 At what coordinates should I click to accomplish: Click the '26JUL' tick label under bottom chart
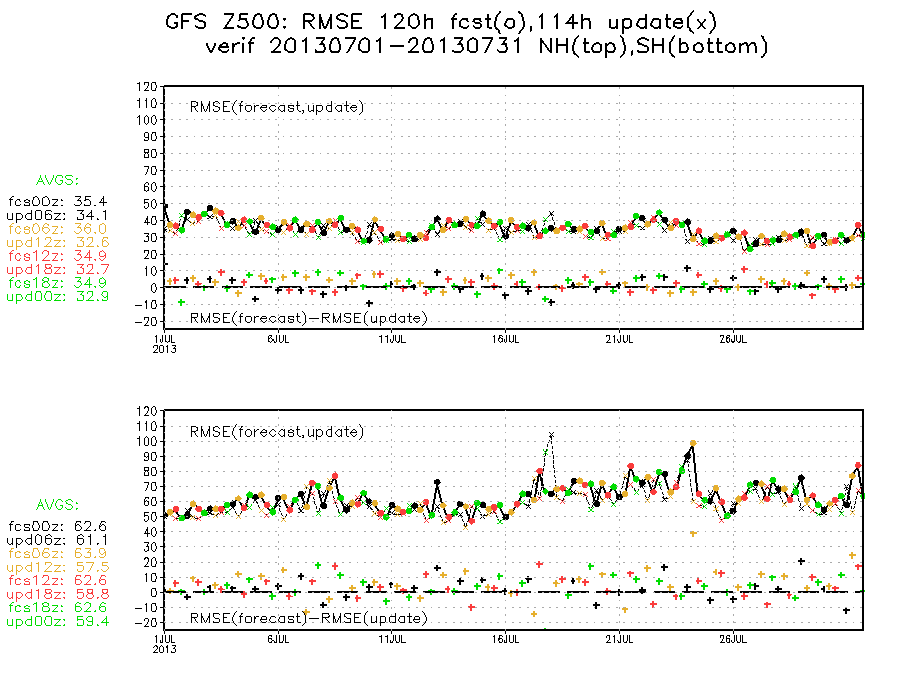tap(733, 639)
